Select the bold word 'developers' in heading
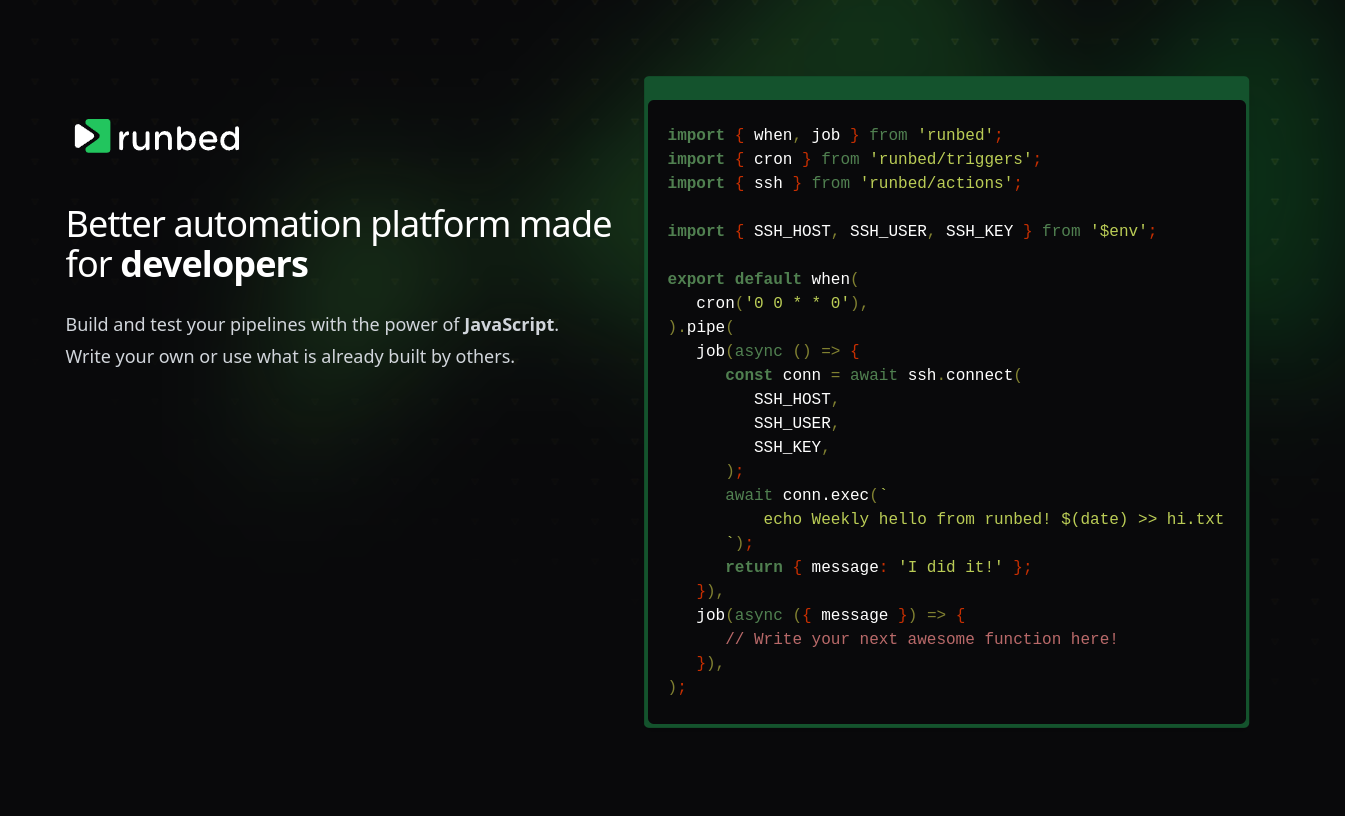Viewport: 1345px width, 816px height. pyautogui.click(x=214, y=264)
